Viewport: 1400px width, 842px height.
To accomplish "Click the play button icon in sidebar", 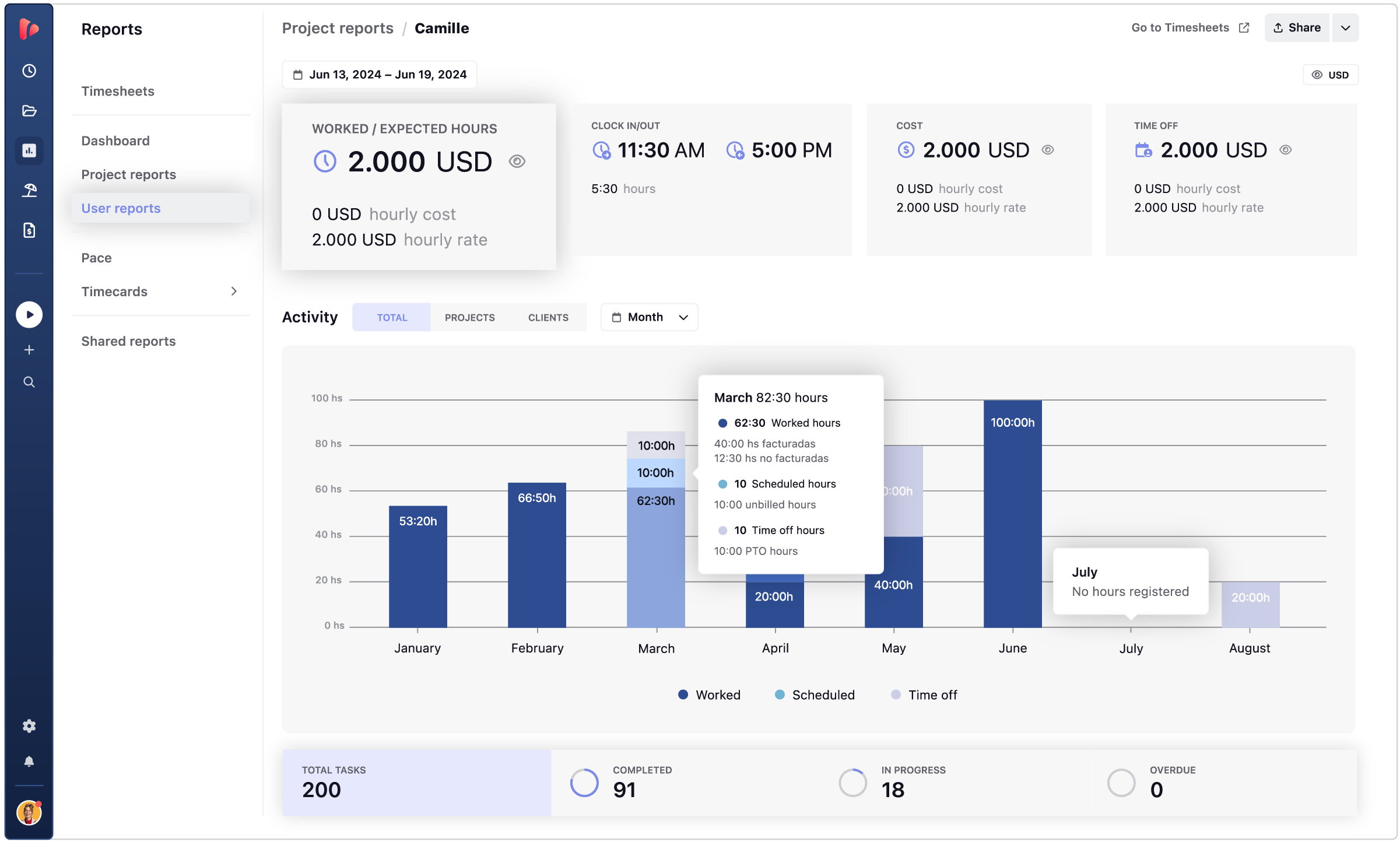I will 29,315.
